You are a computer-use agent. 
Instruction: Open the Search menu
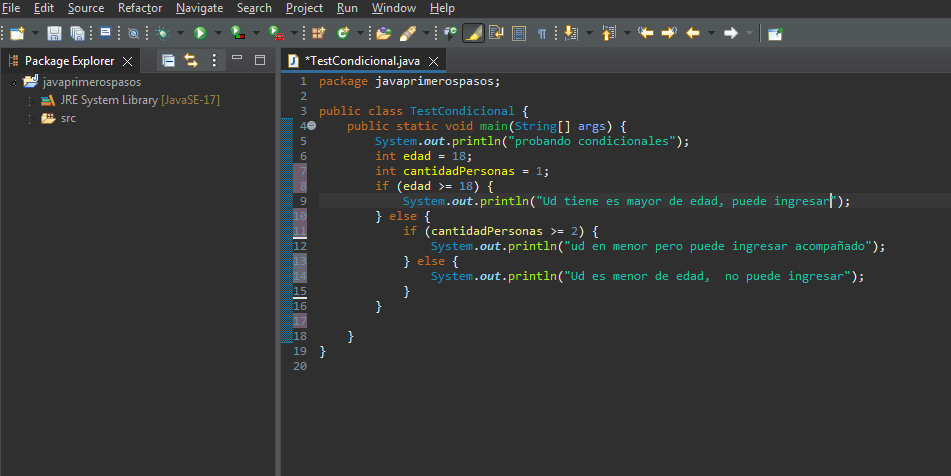254,8
